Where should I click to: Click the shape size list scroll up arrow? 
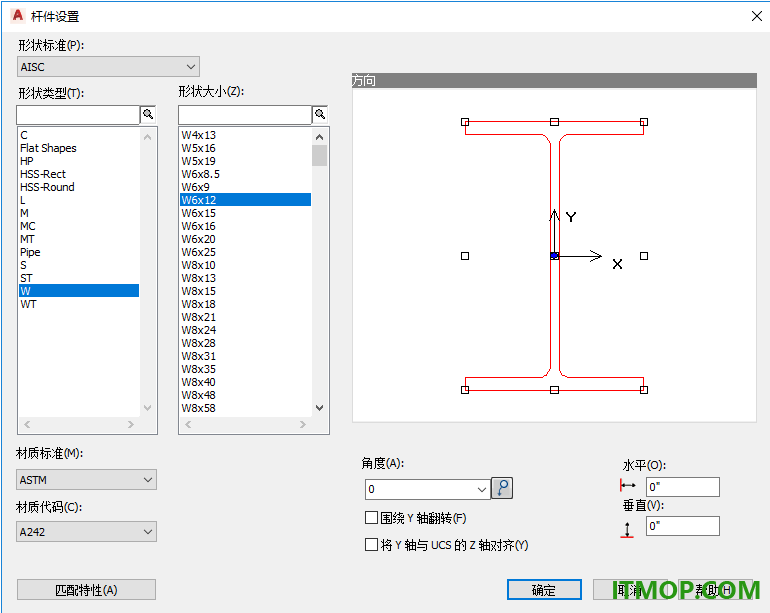(319, 137)
